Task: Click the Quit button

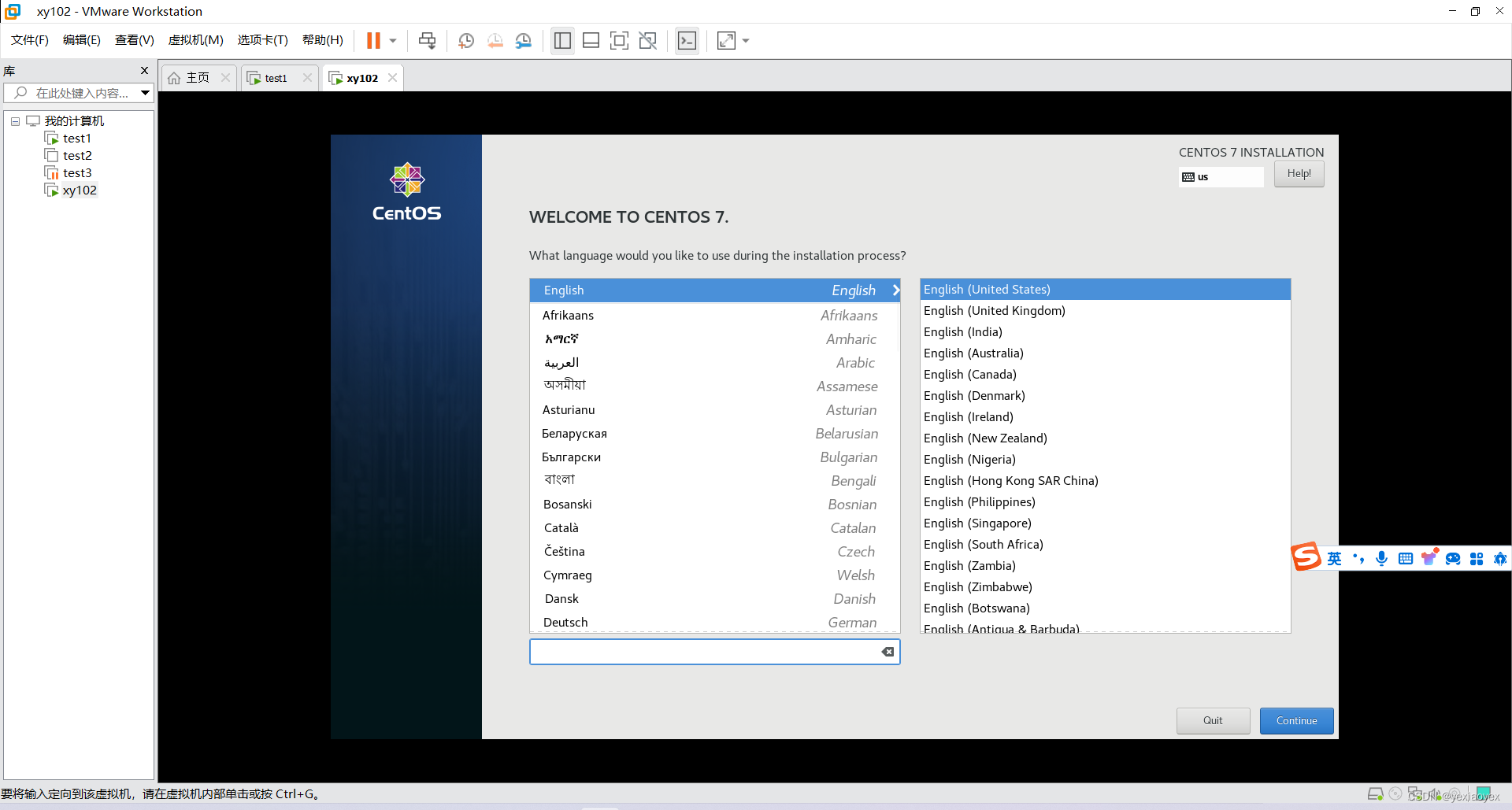Action: click(1213, 721)
